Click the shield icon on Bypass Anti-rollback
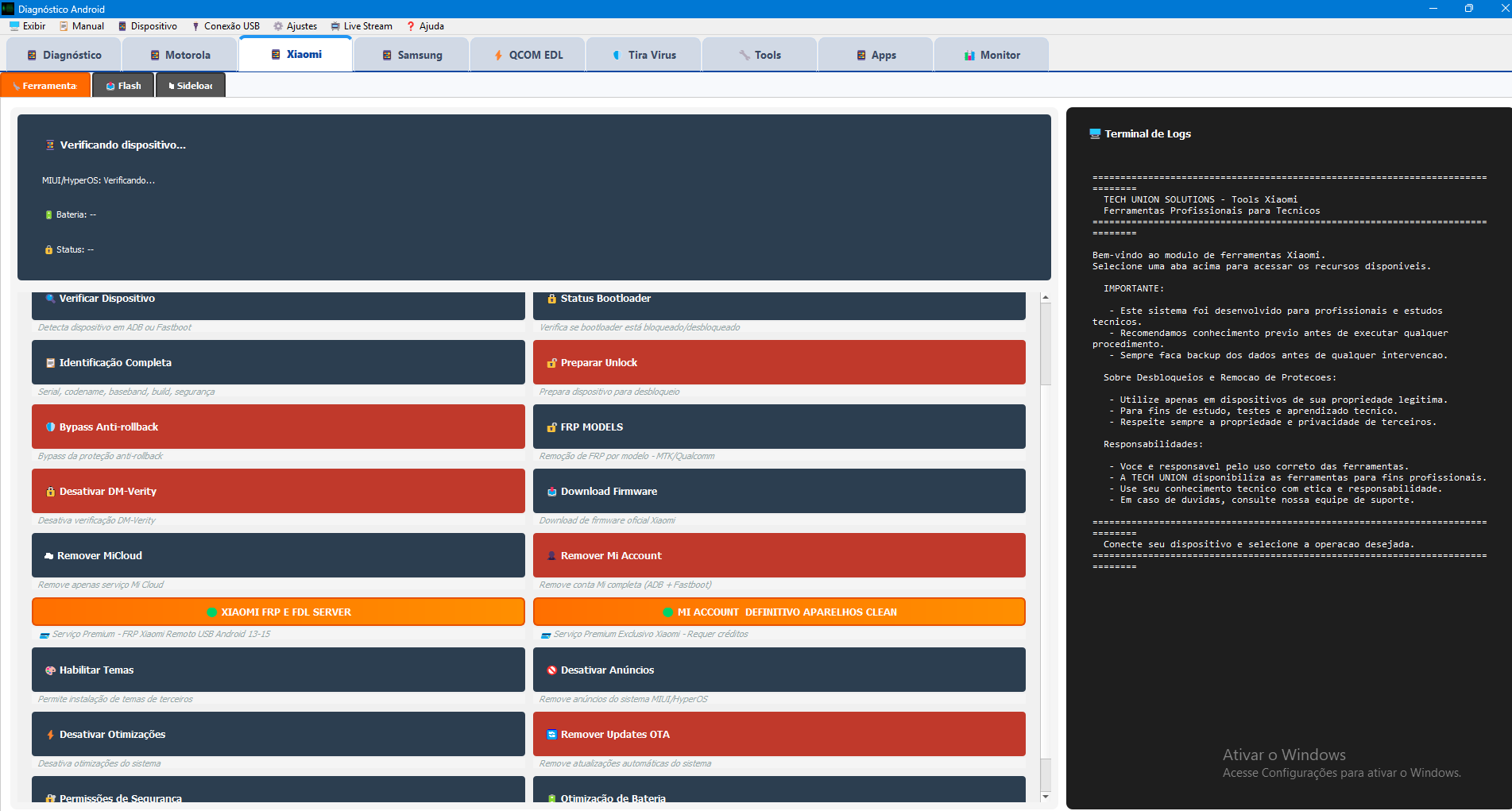Screen dimensions: 1512x811 (51, 427)
